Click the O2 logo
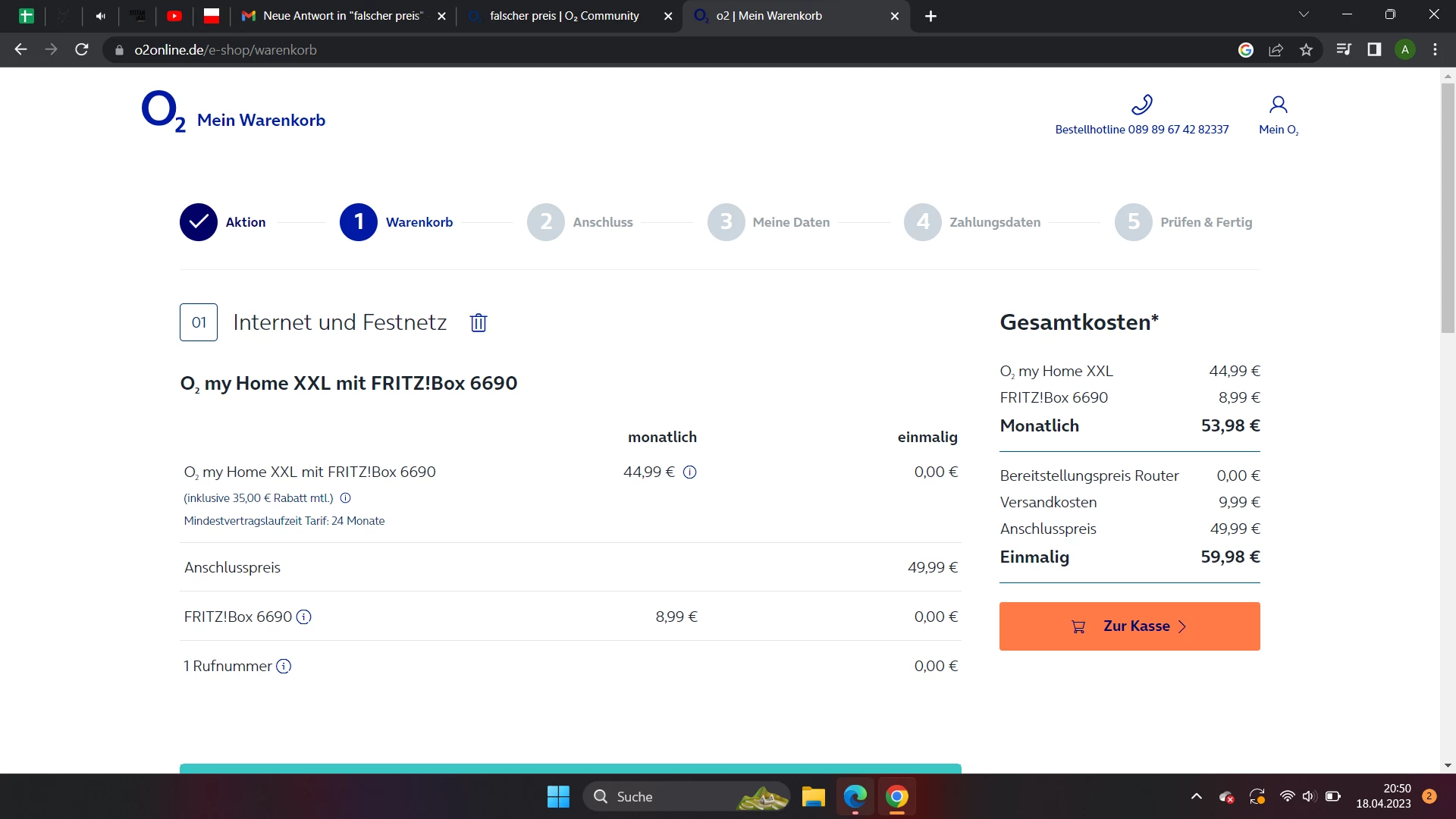 163,112
